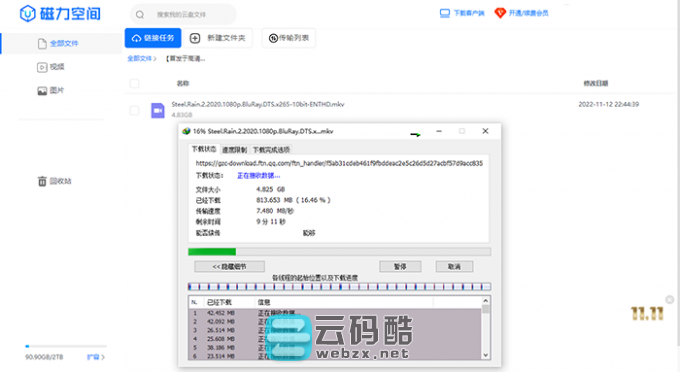680x372 pixels.
Task: Switch to the 下载完成选项 tab
Action: point(271,150)
